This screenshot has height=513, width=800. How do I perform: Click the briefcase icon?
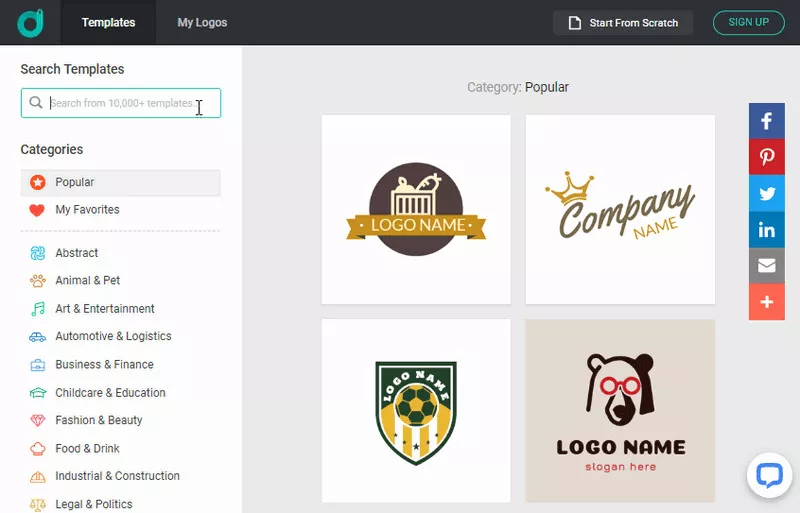(38, 365)
